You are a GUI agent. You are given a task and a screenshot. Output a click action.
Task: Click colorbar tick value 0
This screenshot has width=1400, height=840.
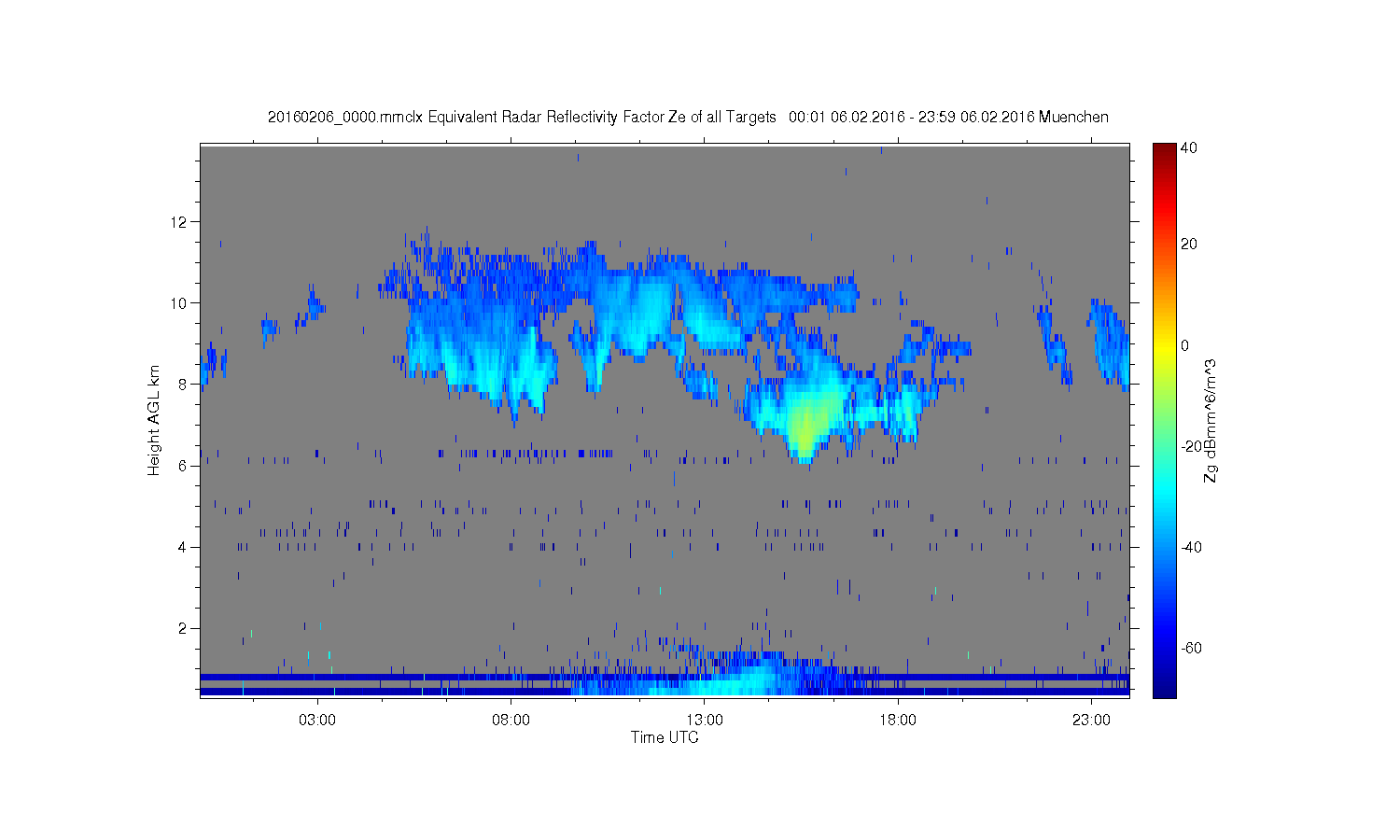click(x=1185, y=345)
